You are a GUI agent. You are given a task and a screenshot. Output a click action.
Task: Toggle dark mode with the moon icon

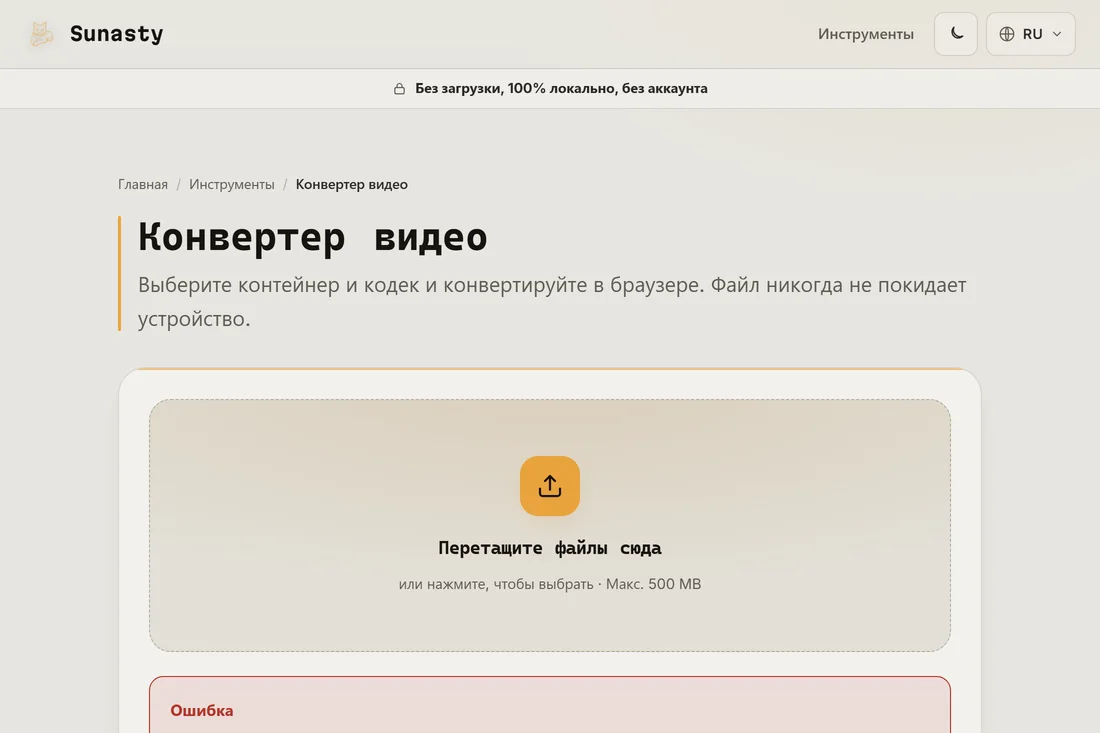tap(955, 34)
